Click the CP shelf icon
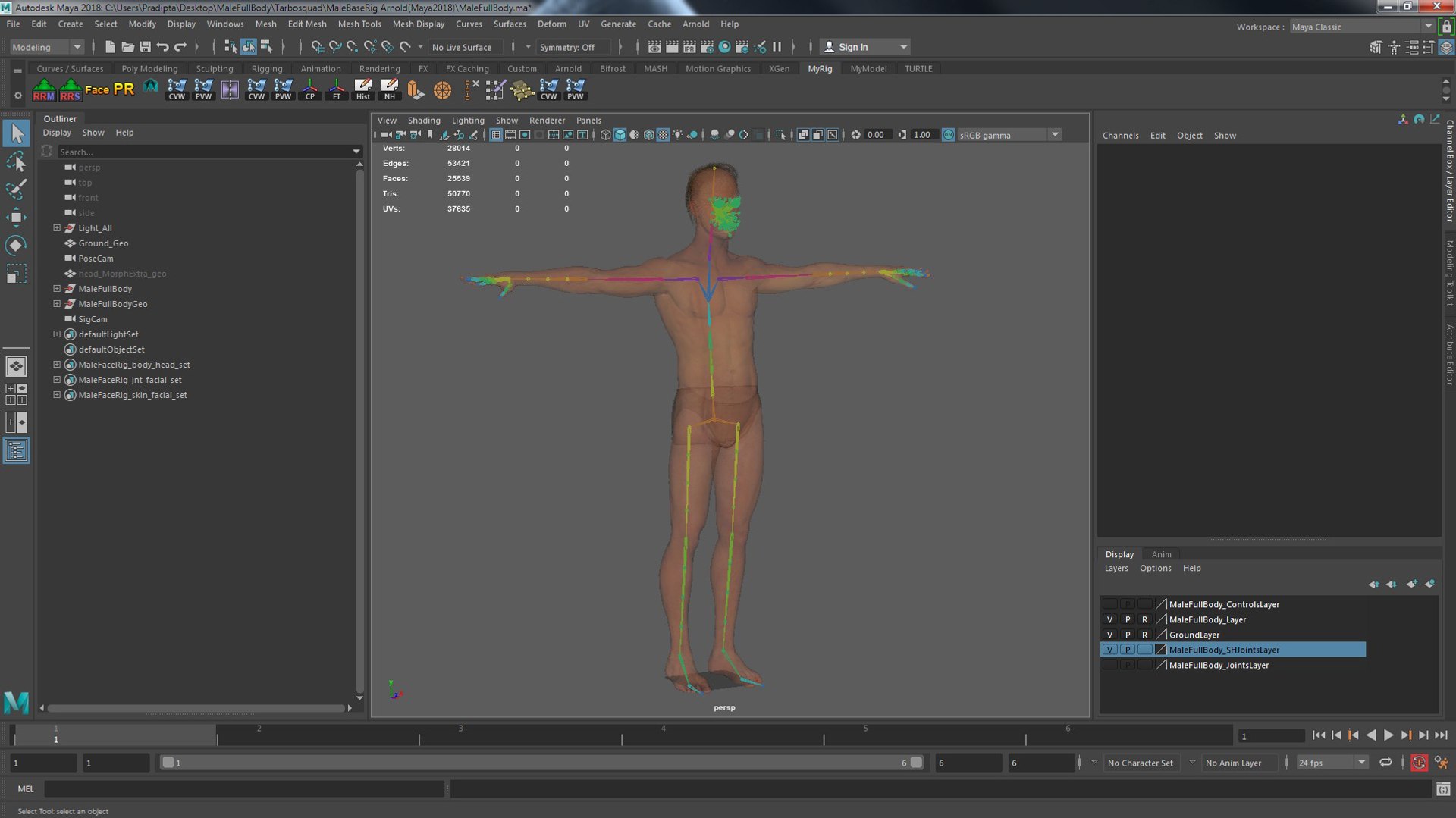 [310, 89]
